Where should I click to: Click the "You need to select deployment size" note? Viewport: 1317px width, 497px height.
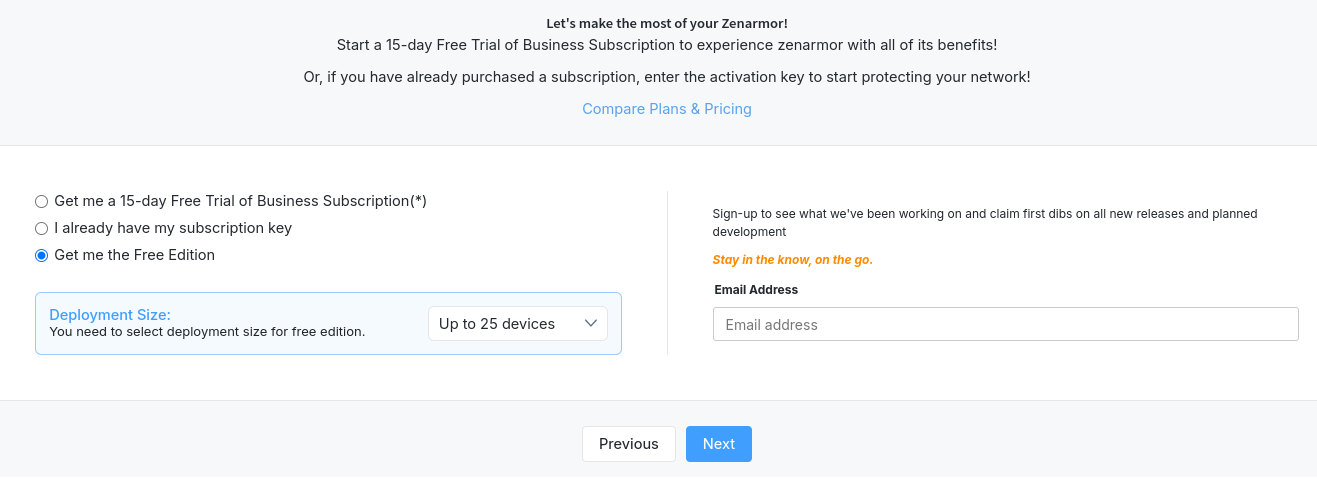point(207,332)
